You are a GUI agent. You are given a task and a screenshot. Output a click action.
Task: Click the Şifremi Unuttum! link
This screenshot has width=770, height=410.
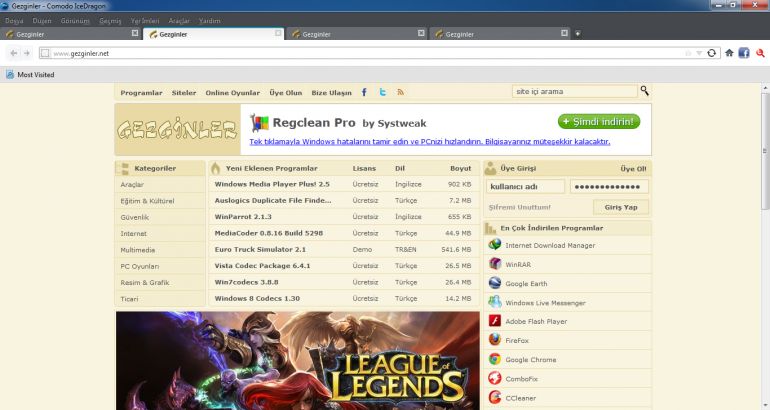pyautogui.click(x=520, y=207)
